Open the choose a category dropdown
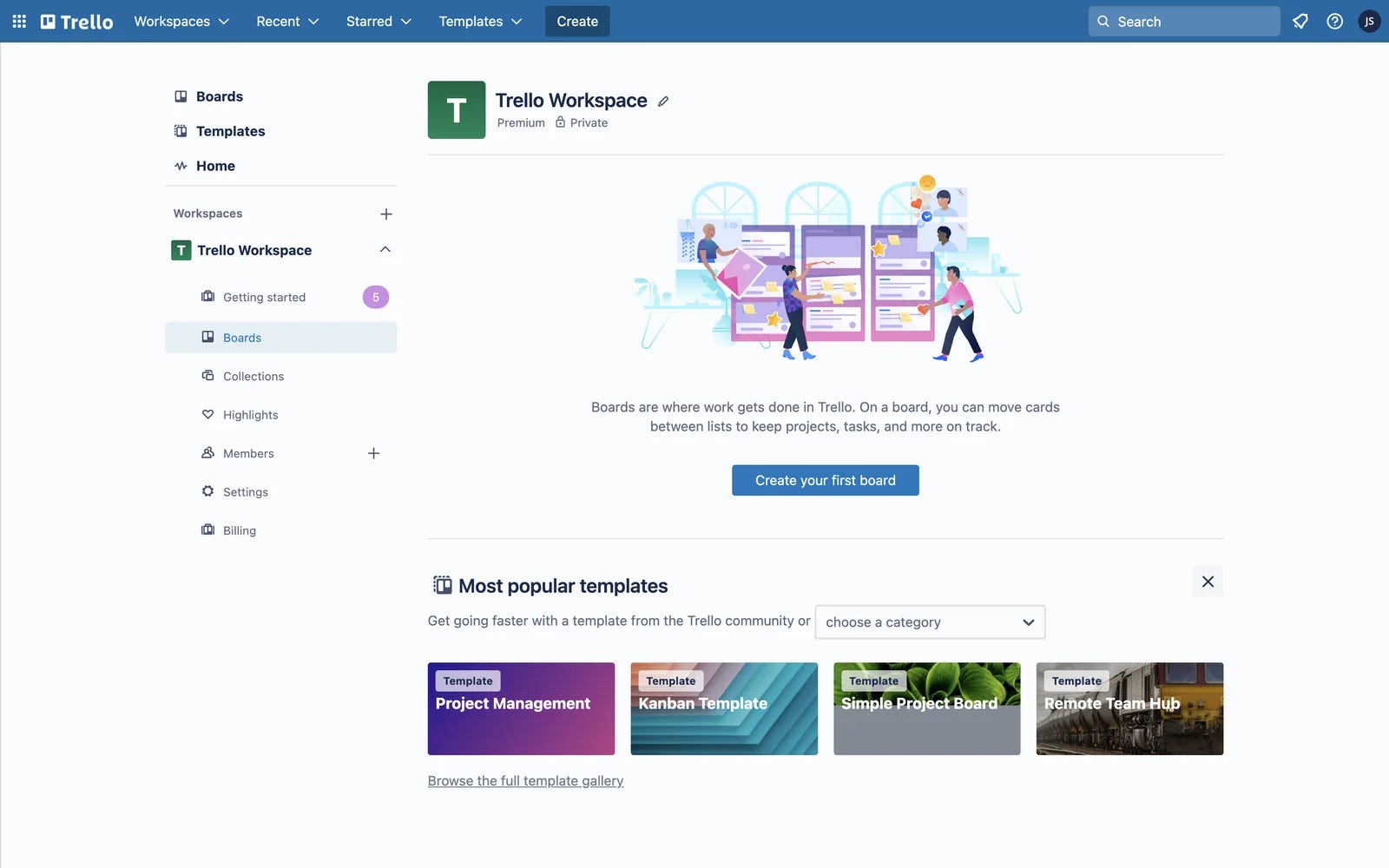 [x=930, y=621]
